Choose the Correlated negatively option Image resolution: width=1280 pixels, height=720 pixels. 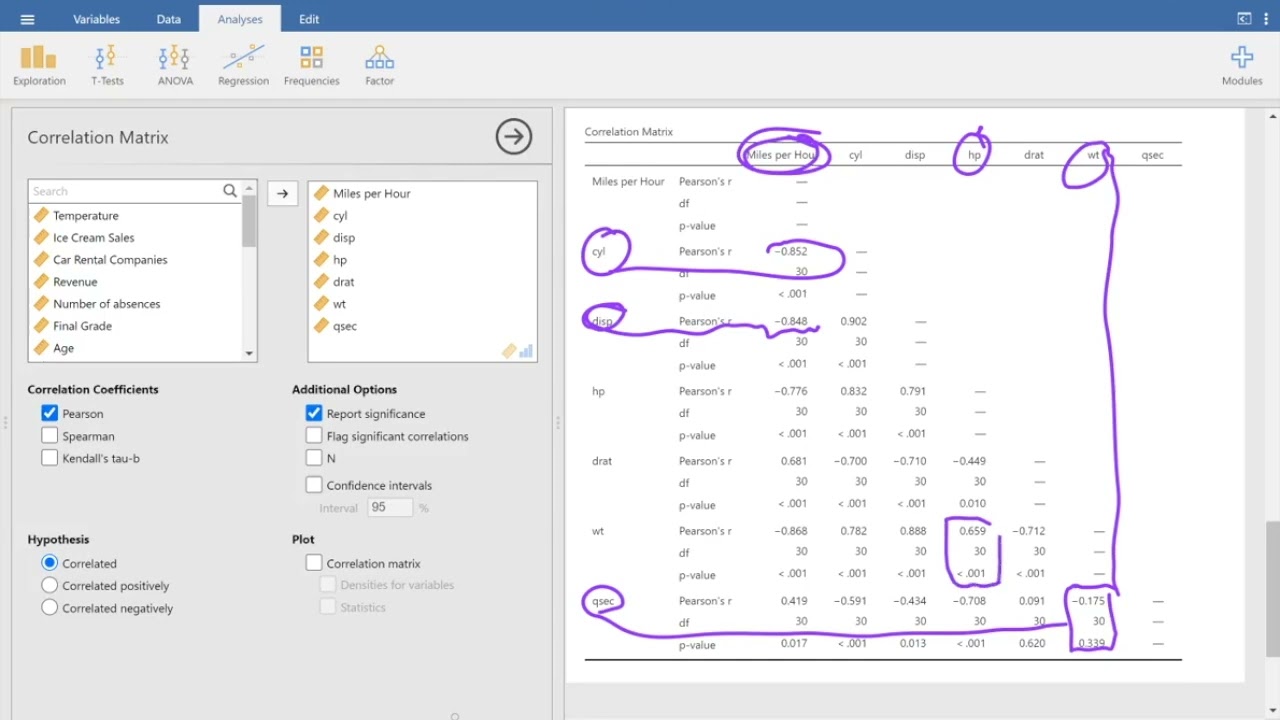49,607
